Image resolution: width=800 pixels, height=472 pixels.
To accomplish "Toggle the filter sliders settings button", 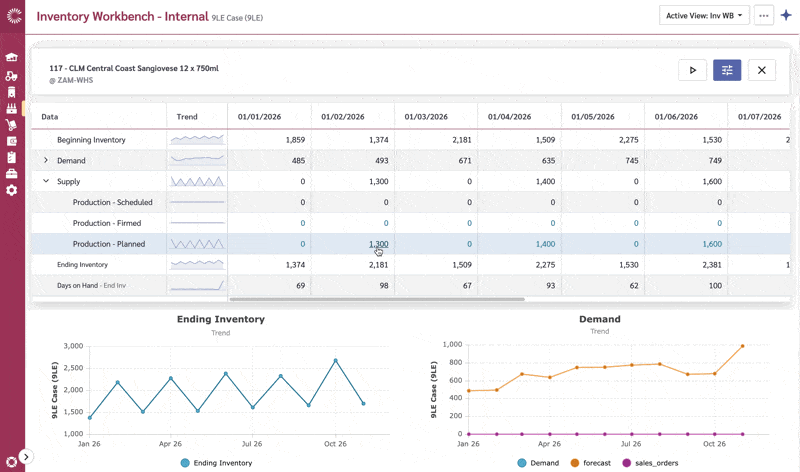I will 727,70.
